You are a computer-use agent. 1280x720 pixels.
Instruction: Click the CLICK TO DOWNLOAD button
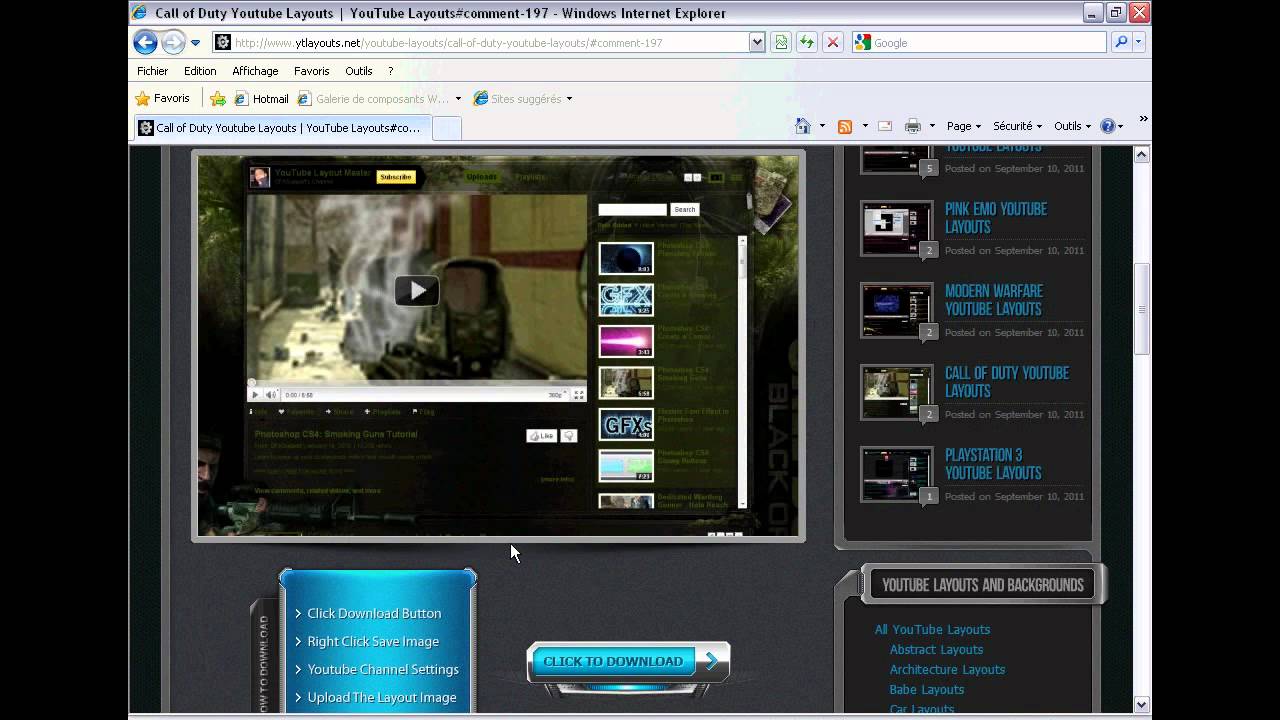(x=628, y=661)
